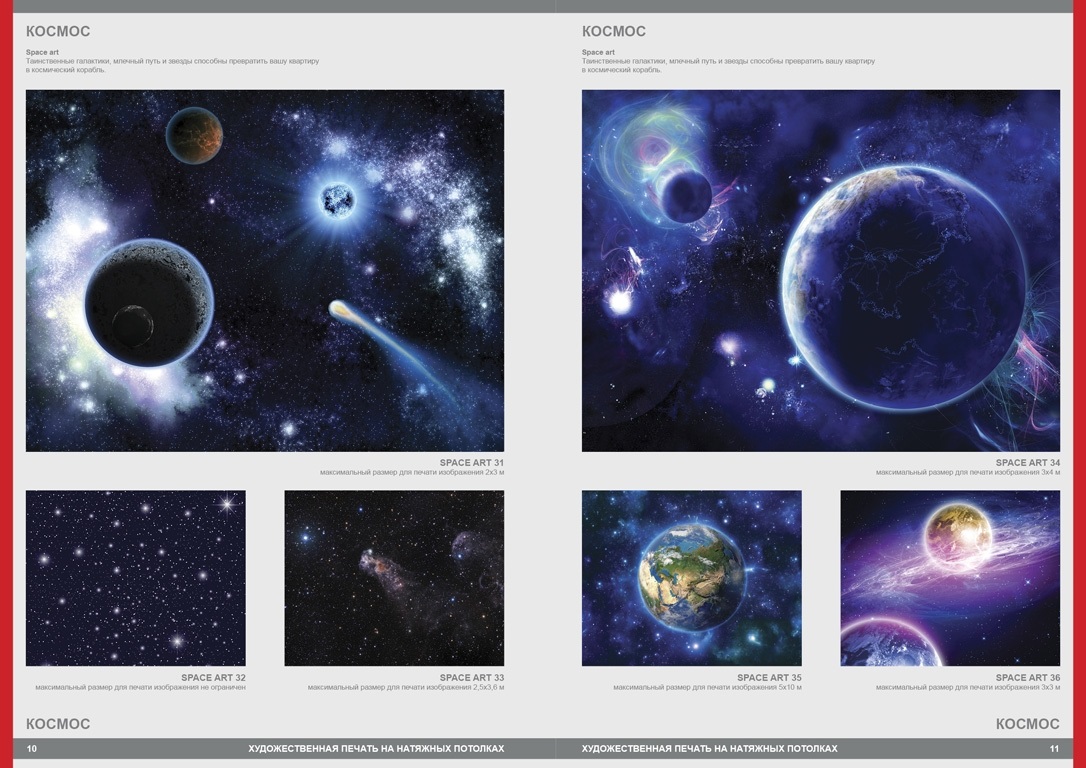Click the 'SPACE ART 32' caption label
The image size is (1086, 768).
(x=213, y=677)
